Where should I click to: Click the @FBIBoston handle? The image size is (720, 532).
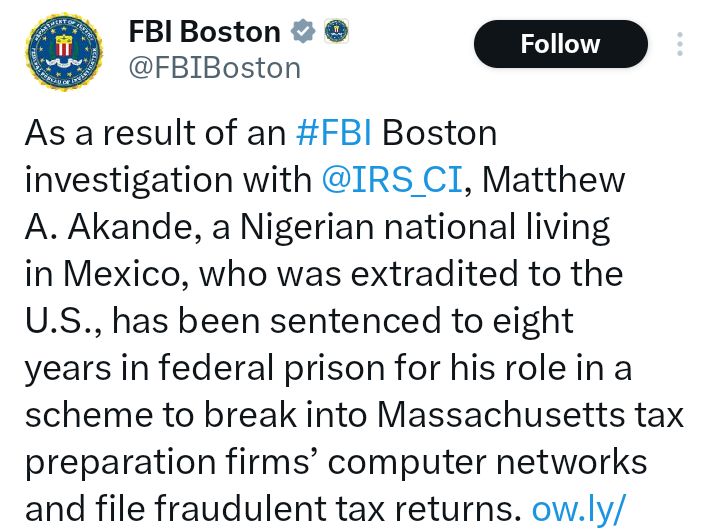tap(214, 68)
